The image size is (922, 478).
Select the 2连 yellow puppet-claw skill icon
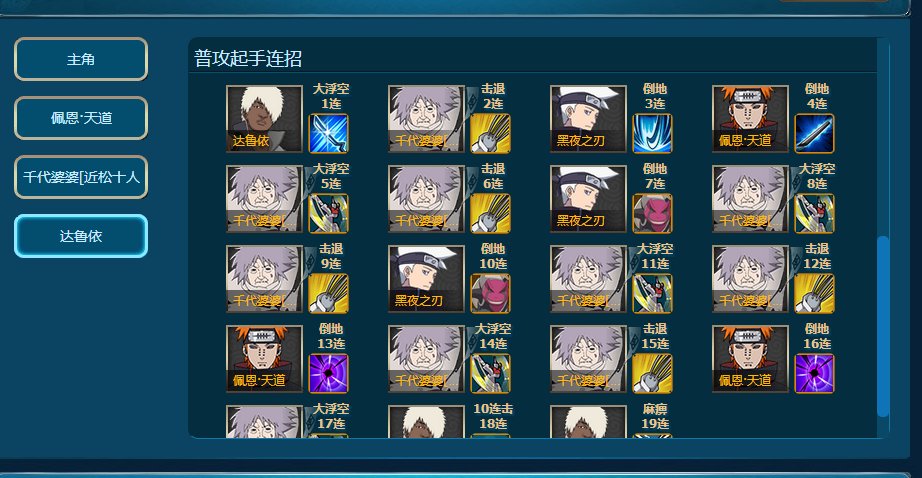(490, 133)
